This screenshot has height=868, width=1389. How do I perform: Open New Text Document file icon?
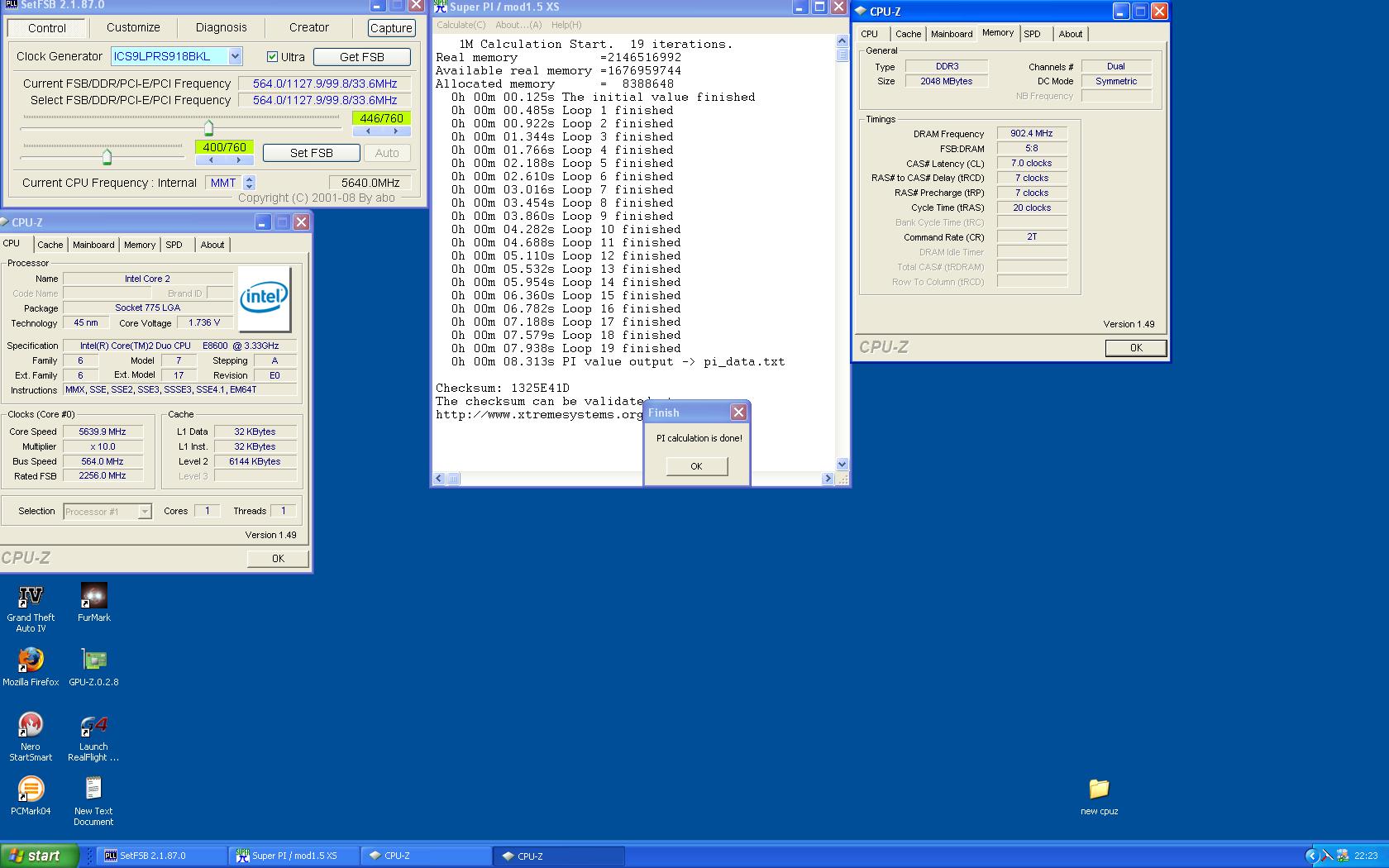93,801
